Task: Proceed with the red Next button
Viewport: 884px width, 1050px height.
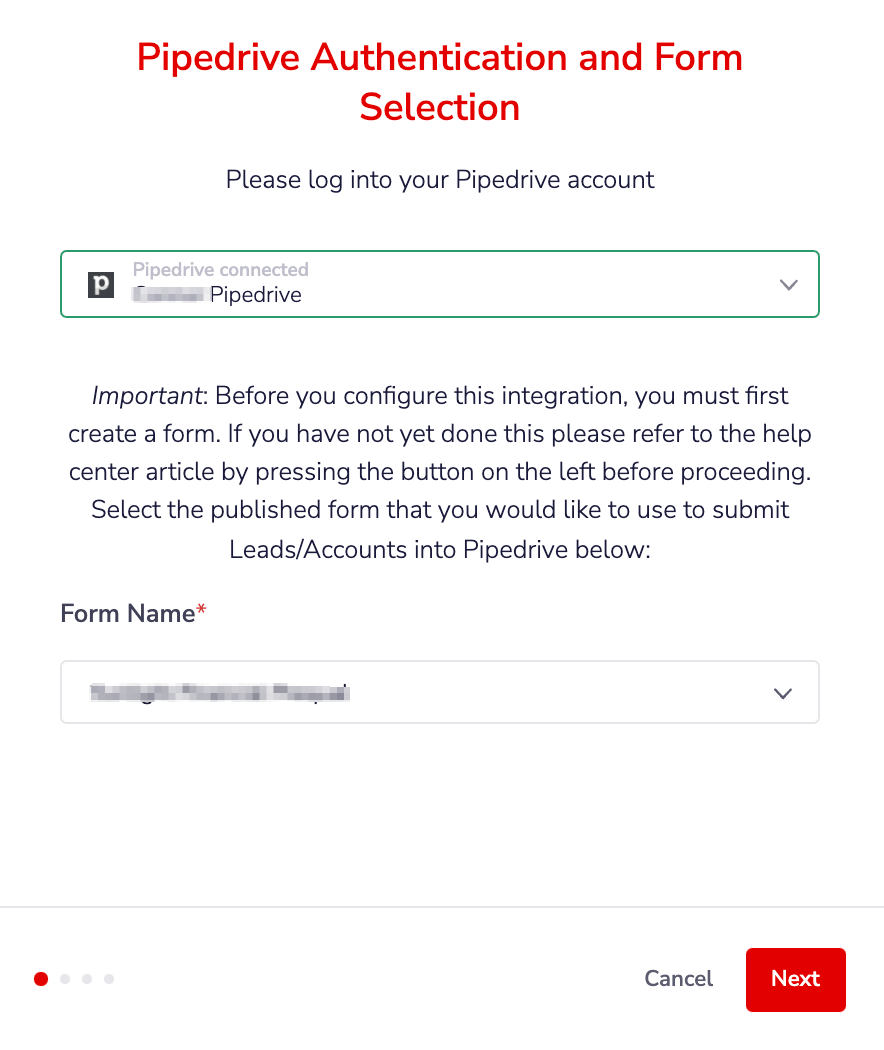Action: [x=796, y=980]
